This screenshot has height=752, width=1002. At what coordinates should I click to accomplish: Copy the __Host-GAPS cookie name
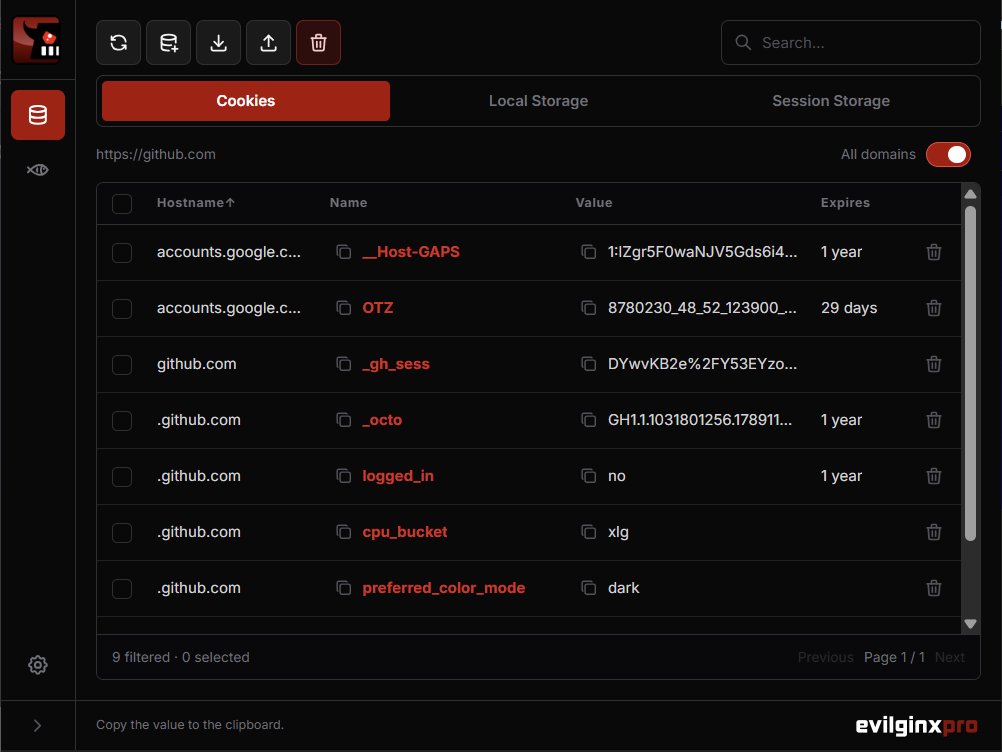[344, 252]
